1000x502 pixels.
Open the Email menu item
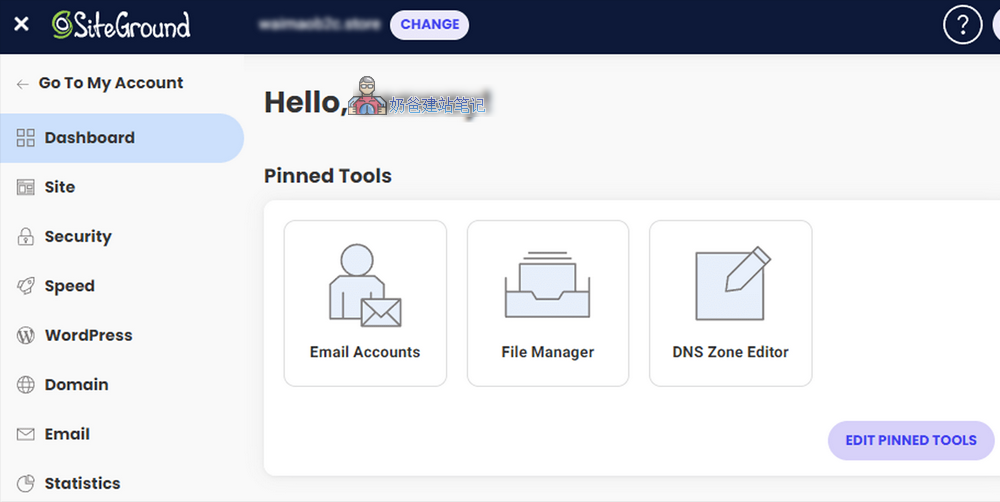(67, 434)
